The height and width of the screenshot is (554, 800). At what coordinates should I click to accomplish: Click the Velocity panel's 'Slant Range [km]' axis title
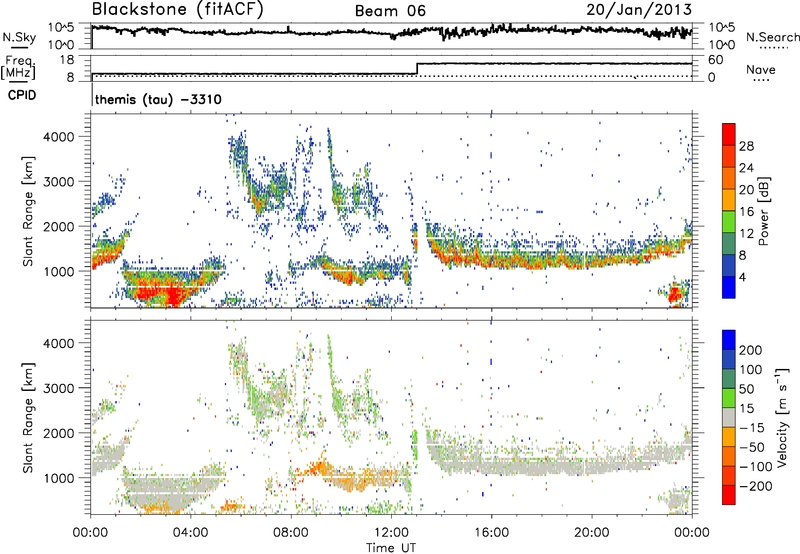click(x=28, y=417)
